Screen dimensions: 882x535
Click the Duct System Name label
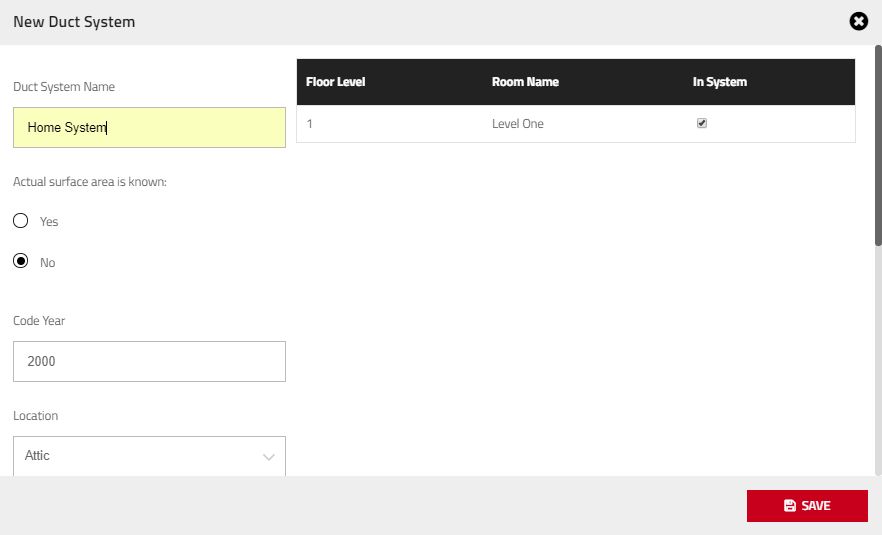coord(64,87)
